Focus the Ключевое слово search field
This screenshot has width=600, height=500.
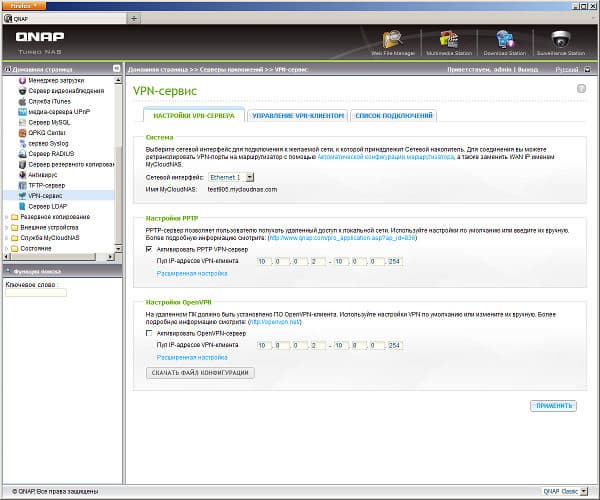36,293
